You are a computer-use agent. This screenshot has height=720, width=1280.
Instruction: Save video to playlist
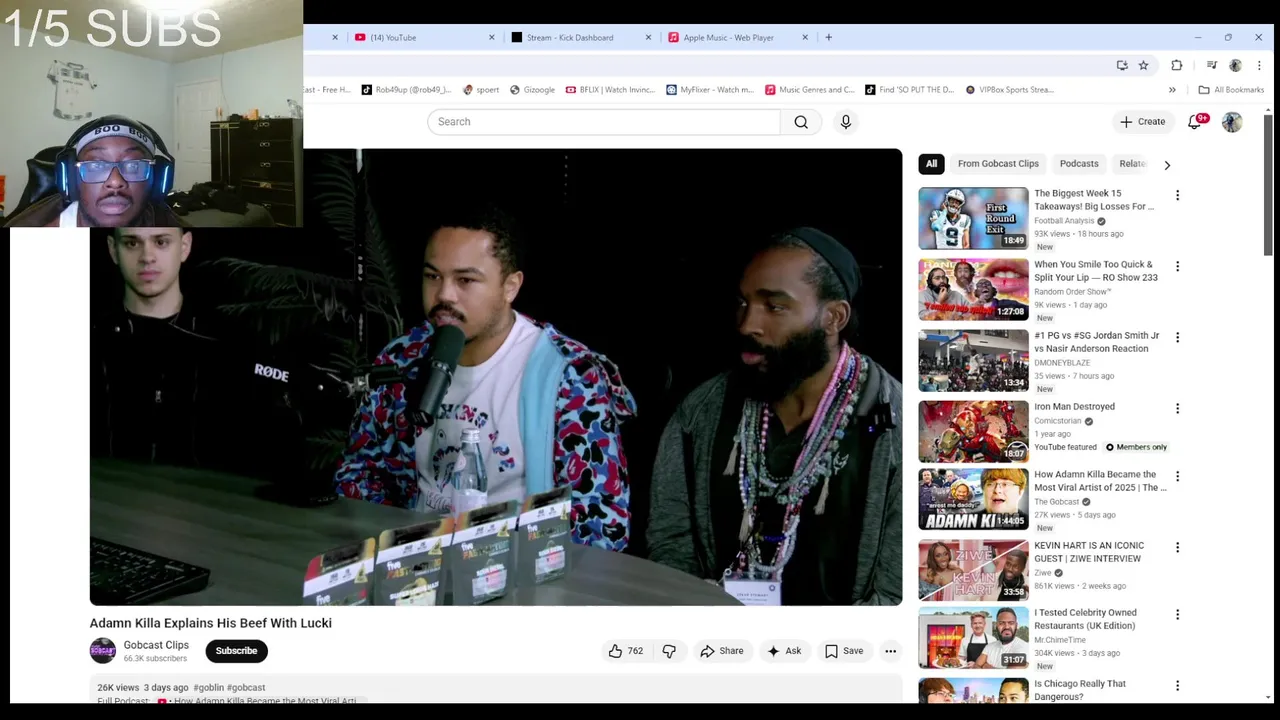pos(844,651)
